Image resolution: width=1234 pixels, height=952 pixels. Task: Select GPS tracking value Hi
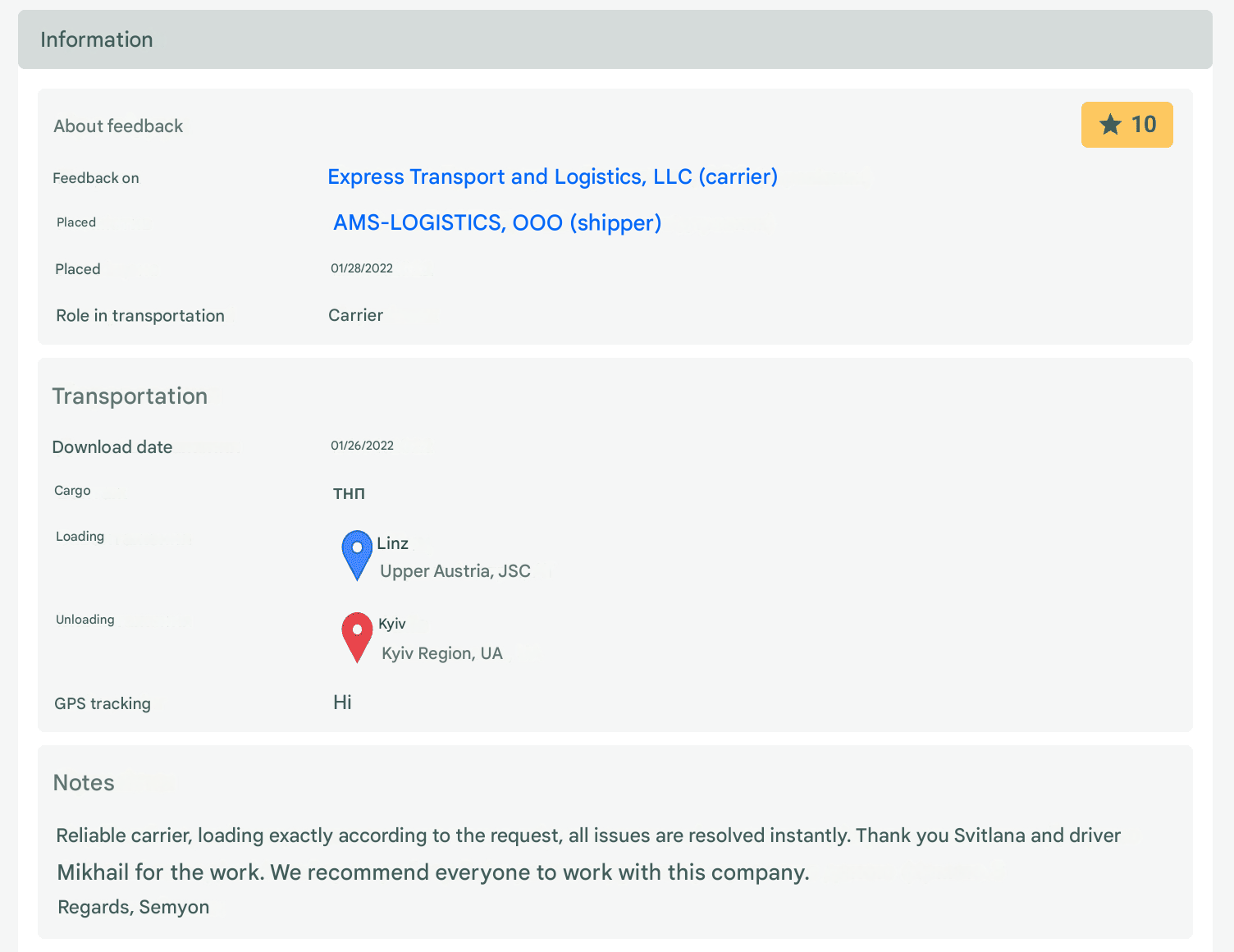click(x=342, y=702)
